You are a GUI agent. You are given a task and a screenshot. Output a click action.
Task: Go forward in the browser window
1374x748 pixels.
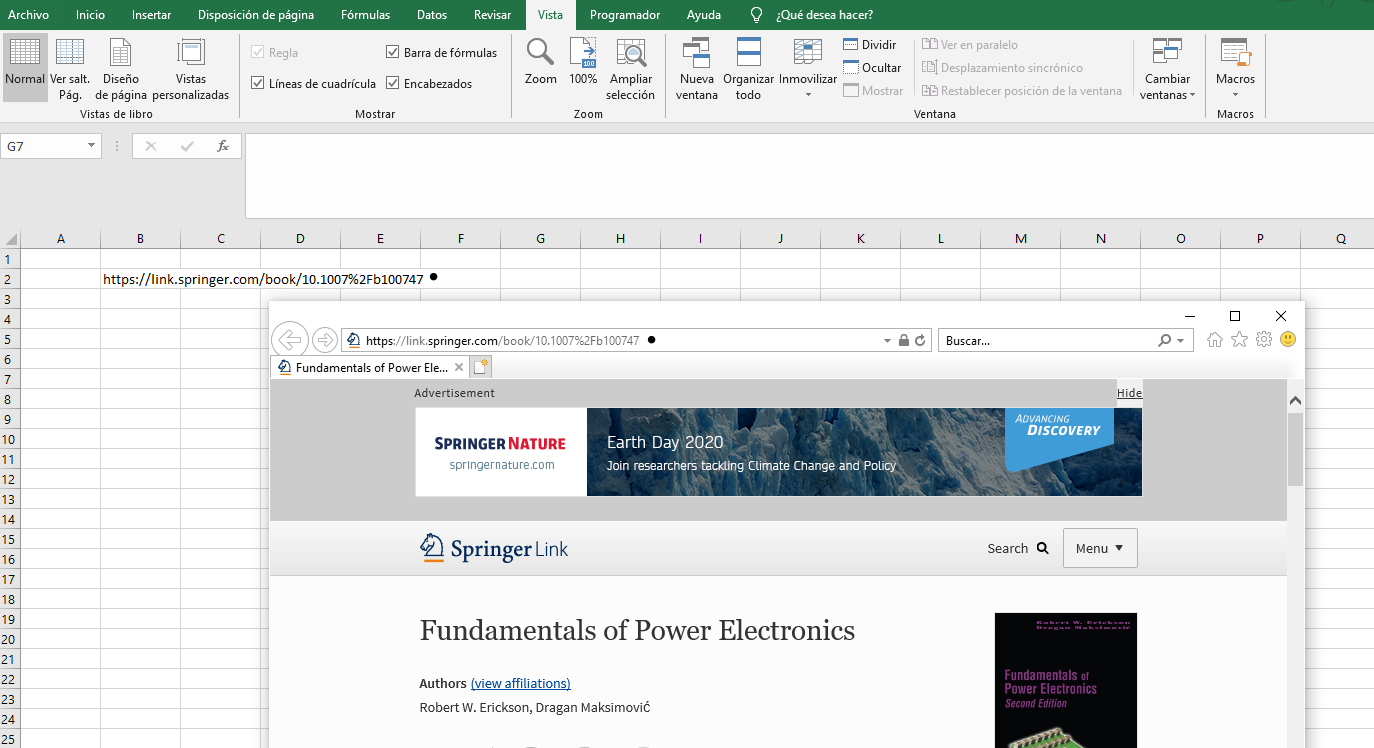[325, 340]
